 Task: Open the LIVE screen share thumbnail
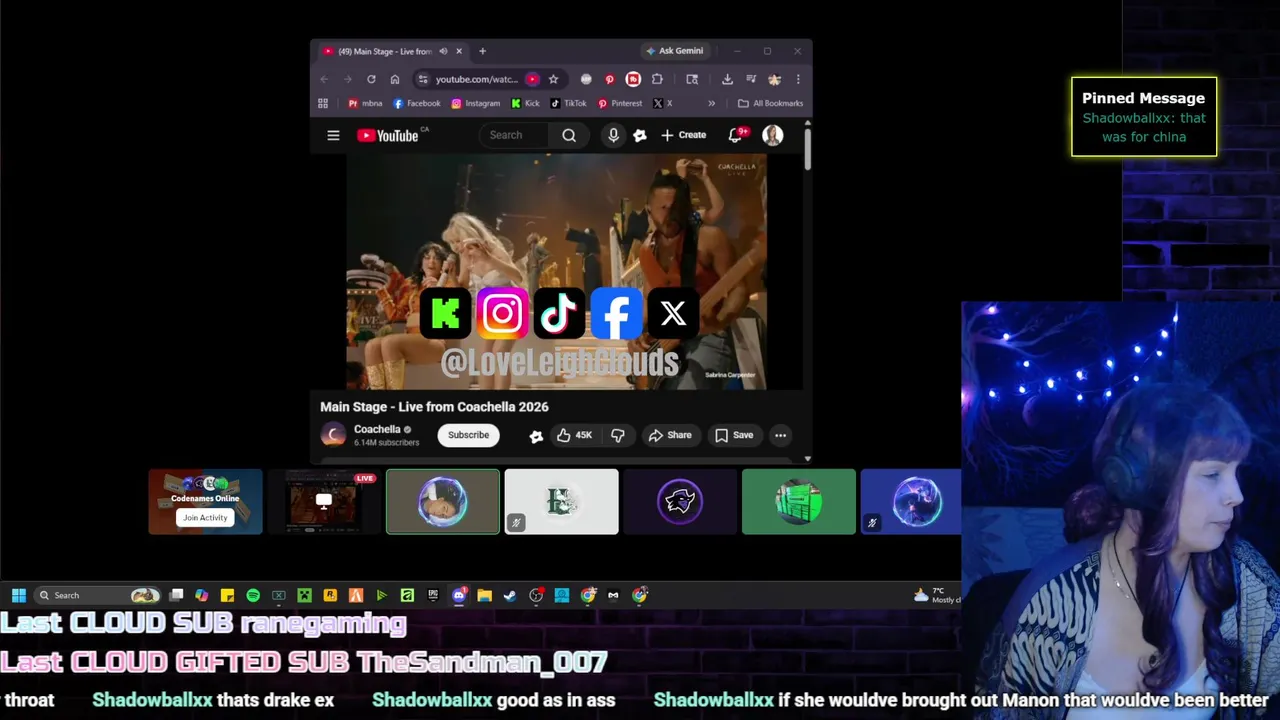tap(323, 501)
